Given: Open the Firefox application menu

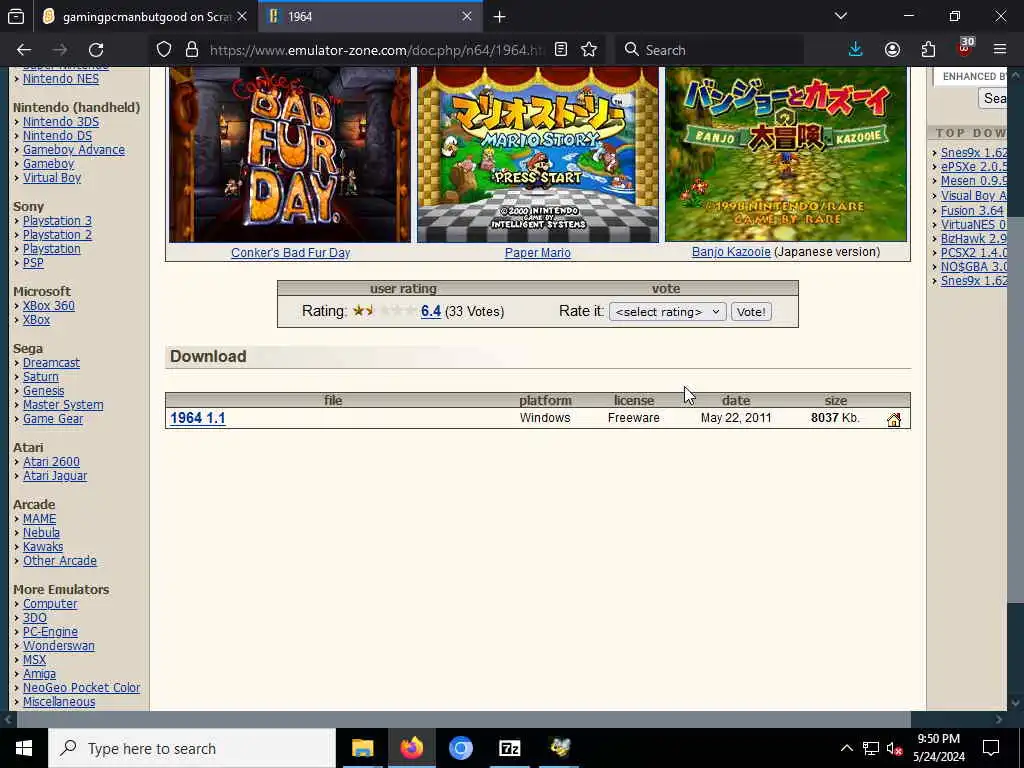Looking at the screenshot, I should pyautogui.click(x=1000, y=50).
